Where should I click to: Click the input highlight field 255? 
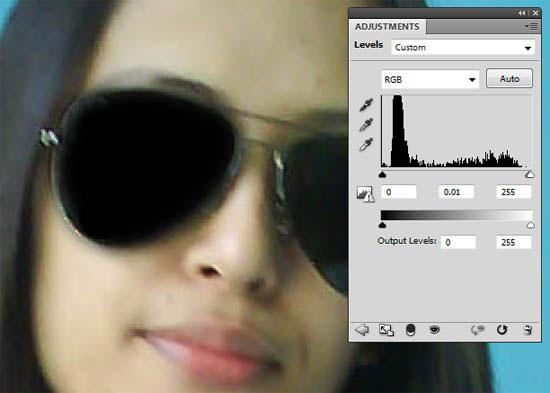(514, 192)
